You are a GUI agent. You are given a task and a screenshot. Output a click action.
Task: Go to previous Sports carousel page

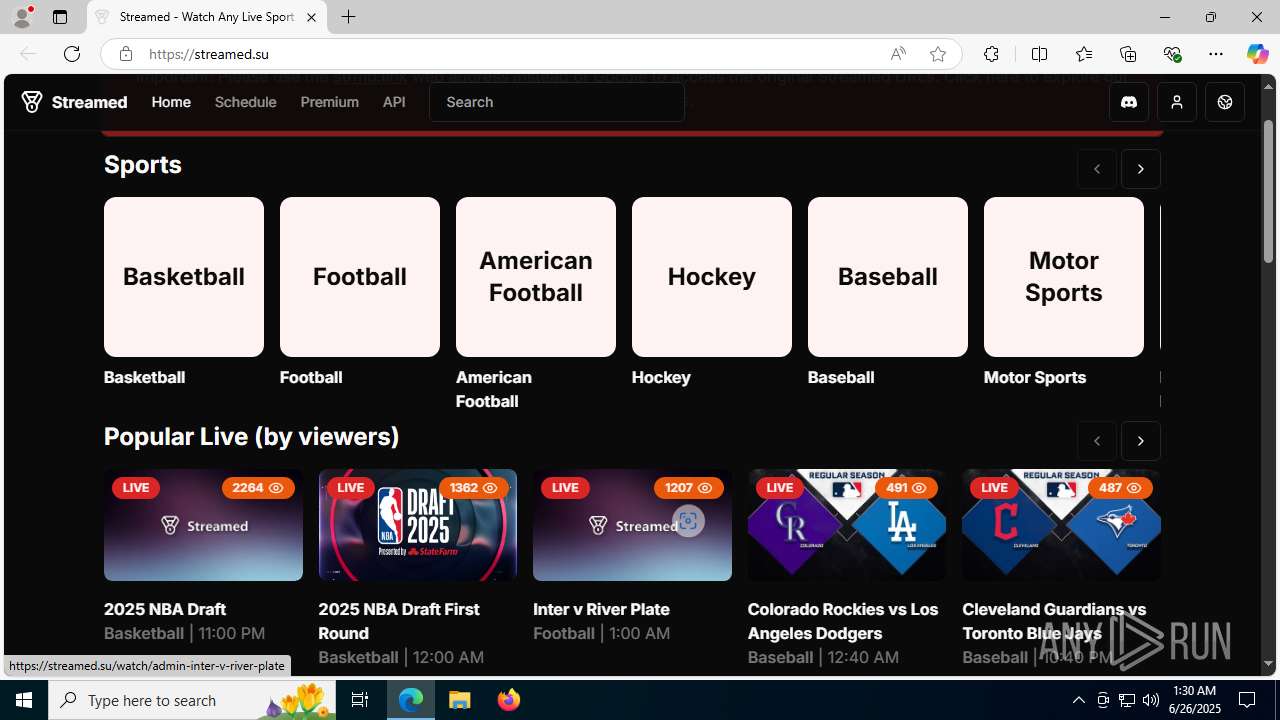tap(1097, 169)
